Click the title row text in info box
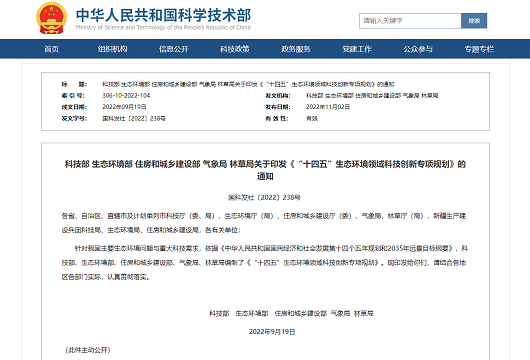The width and height of the screenshot is (530, 360). (248, 84)
